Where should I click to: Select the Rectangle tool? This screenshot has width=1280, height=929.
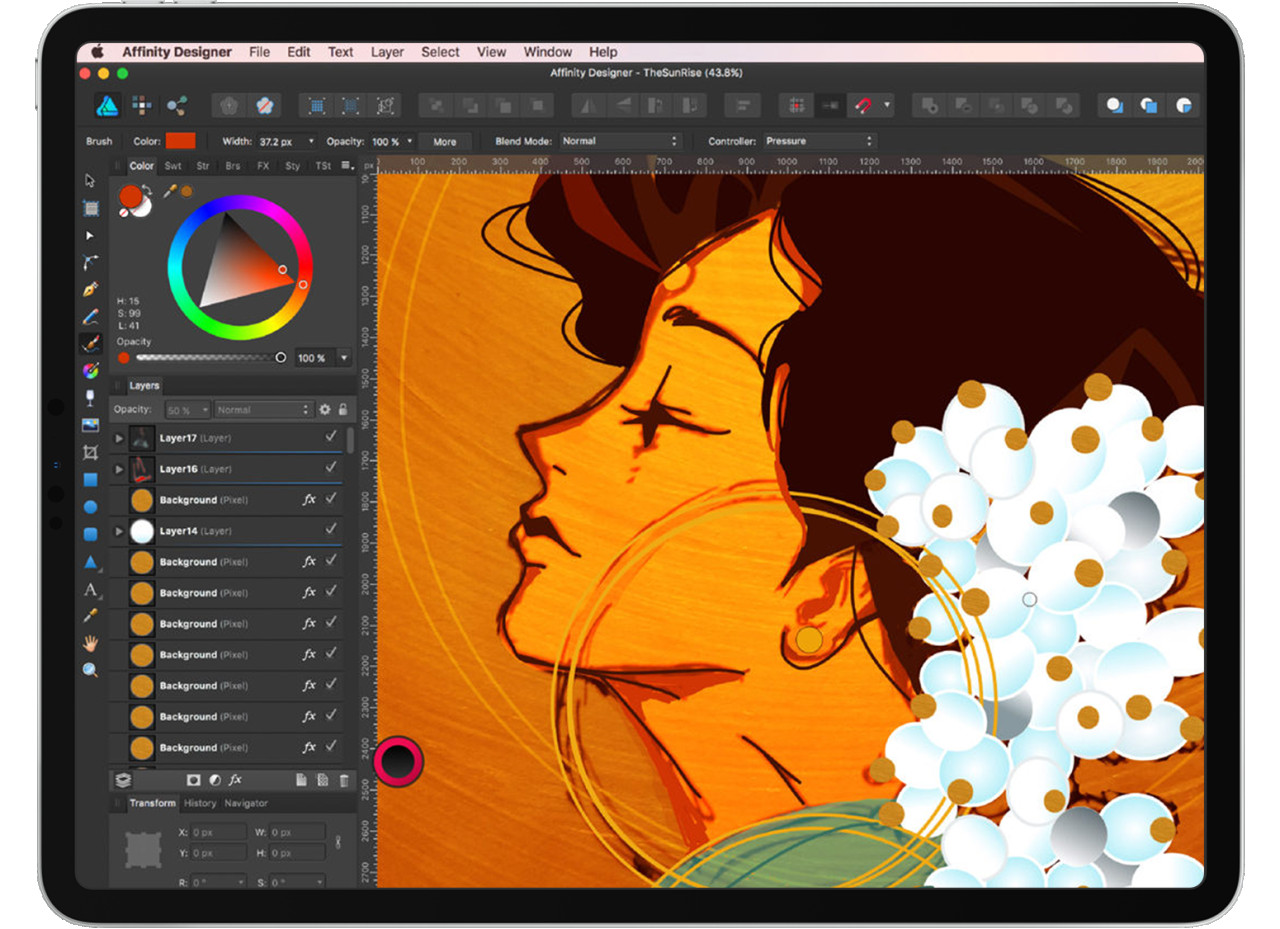coord(90,480)
